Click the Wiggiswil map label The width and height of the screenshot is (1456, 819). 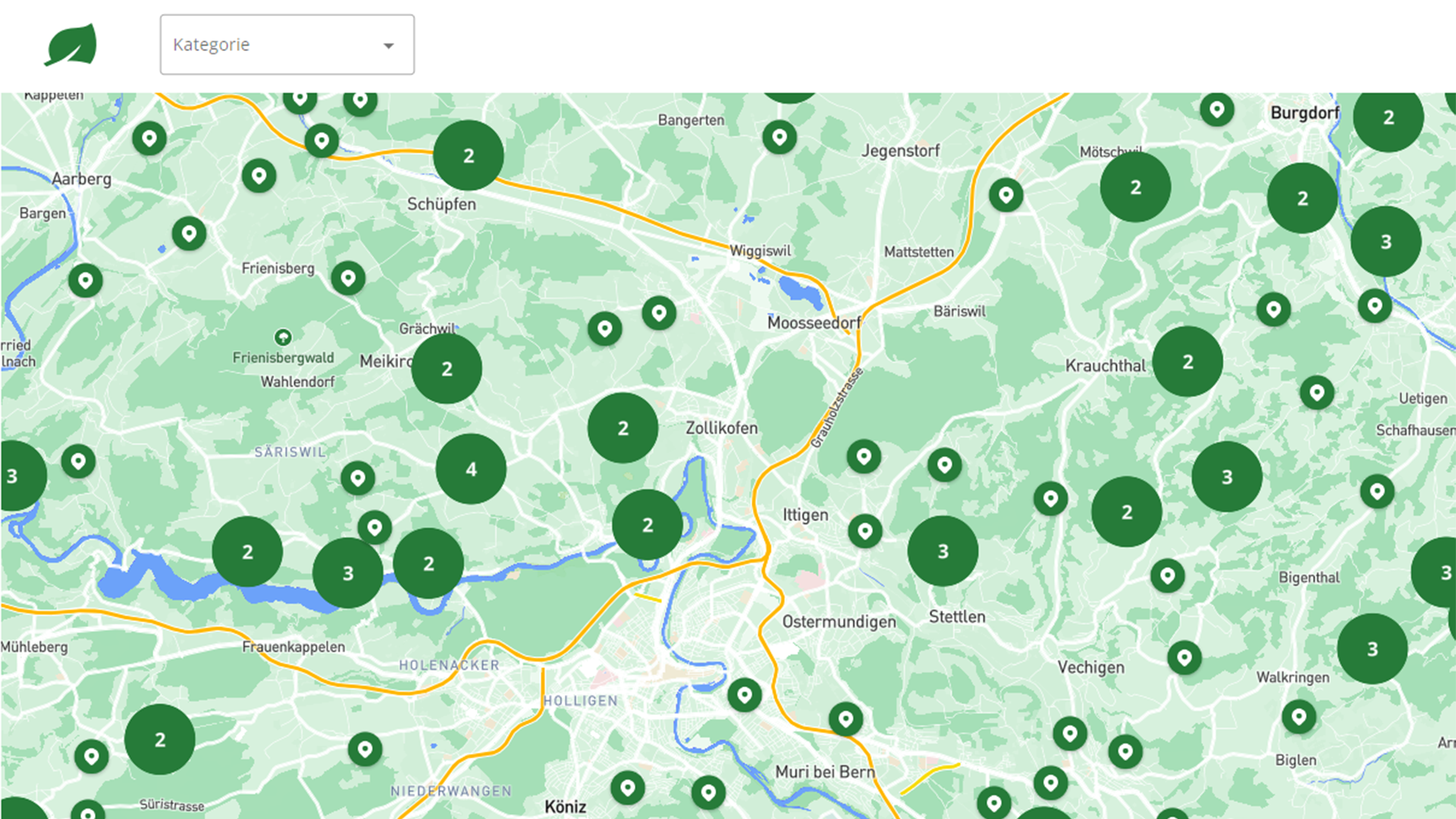760,251
